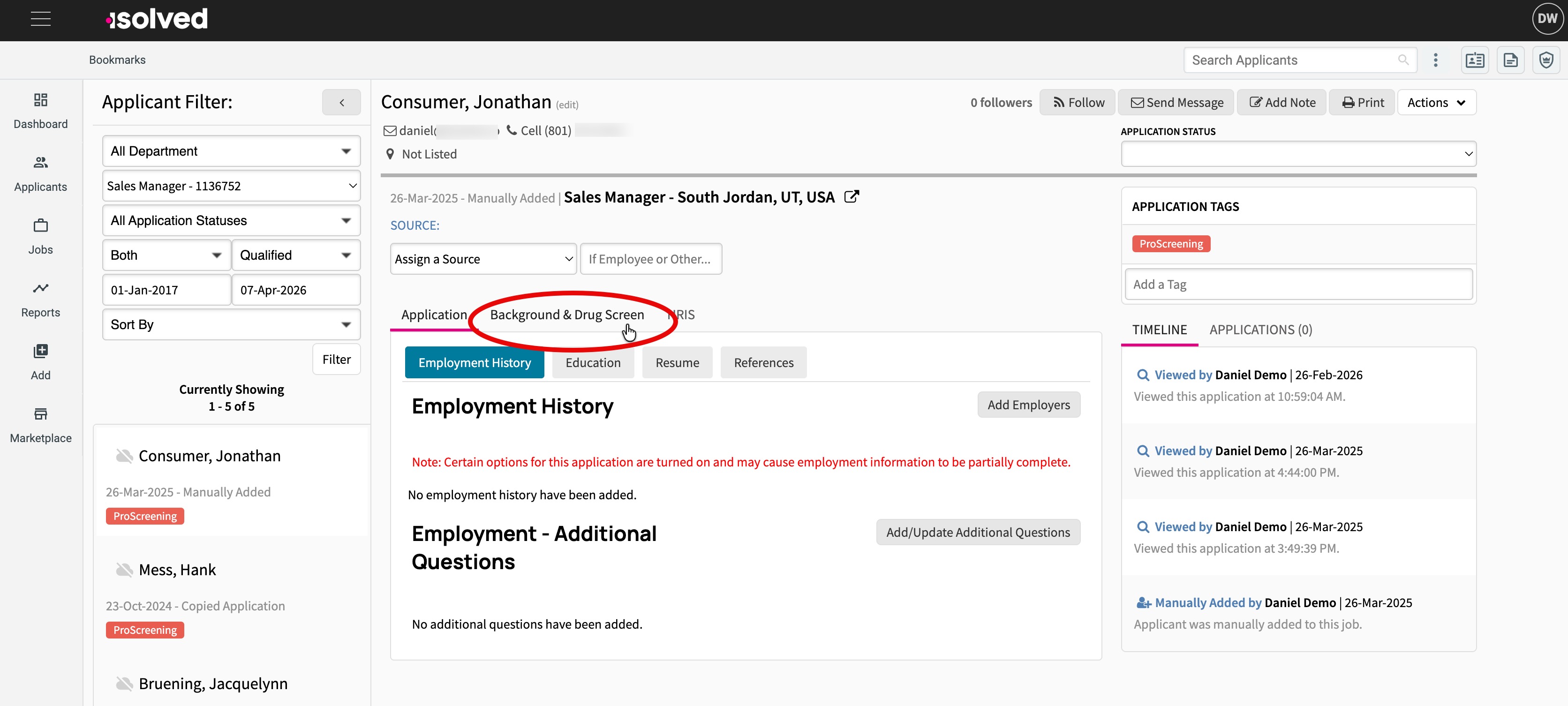Click the Send Message button

[1176, 102]
